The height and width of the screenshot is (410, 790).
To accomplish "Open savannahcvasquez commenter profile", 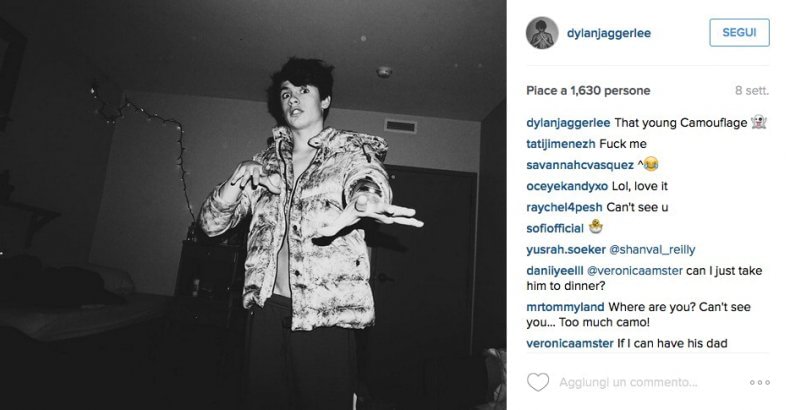I will pos(580,165).
